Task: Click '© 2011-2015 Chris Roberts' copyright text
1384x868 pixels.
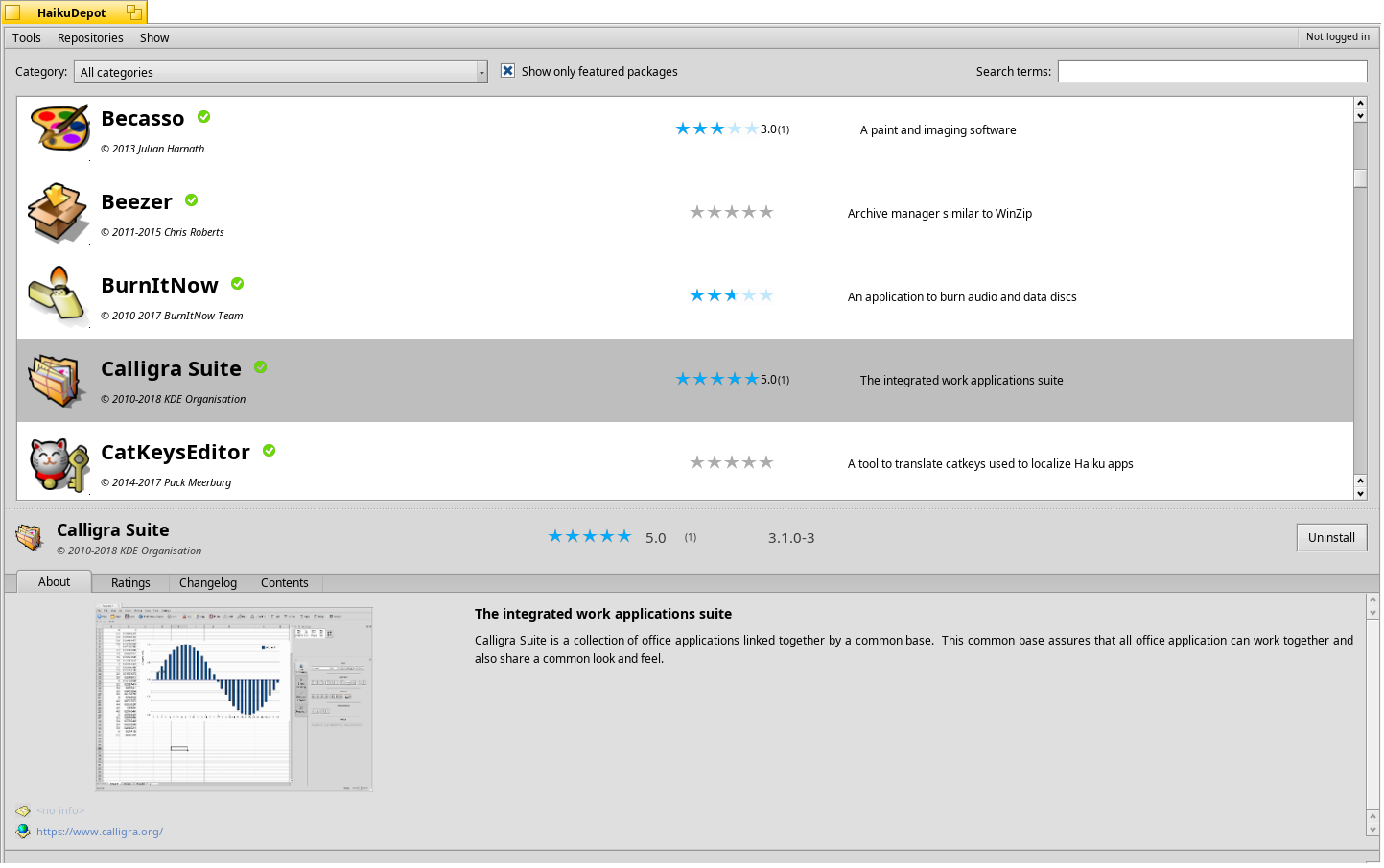Action: pyautogui.click(x=163, y=233)
